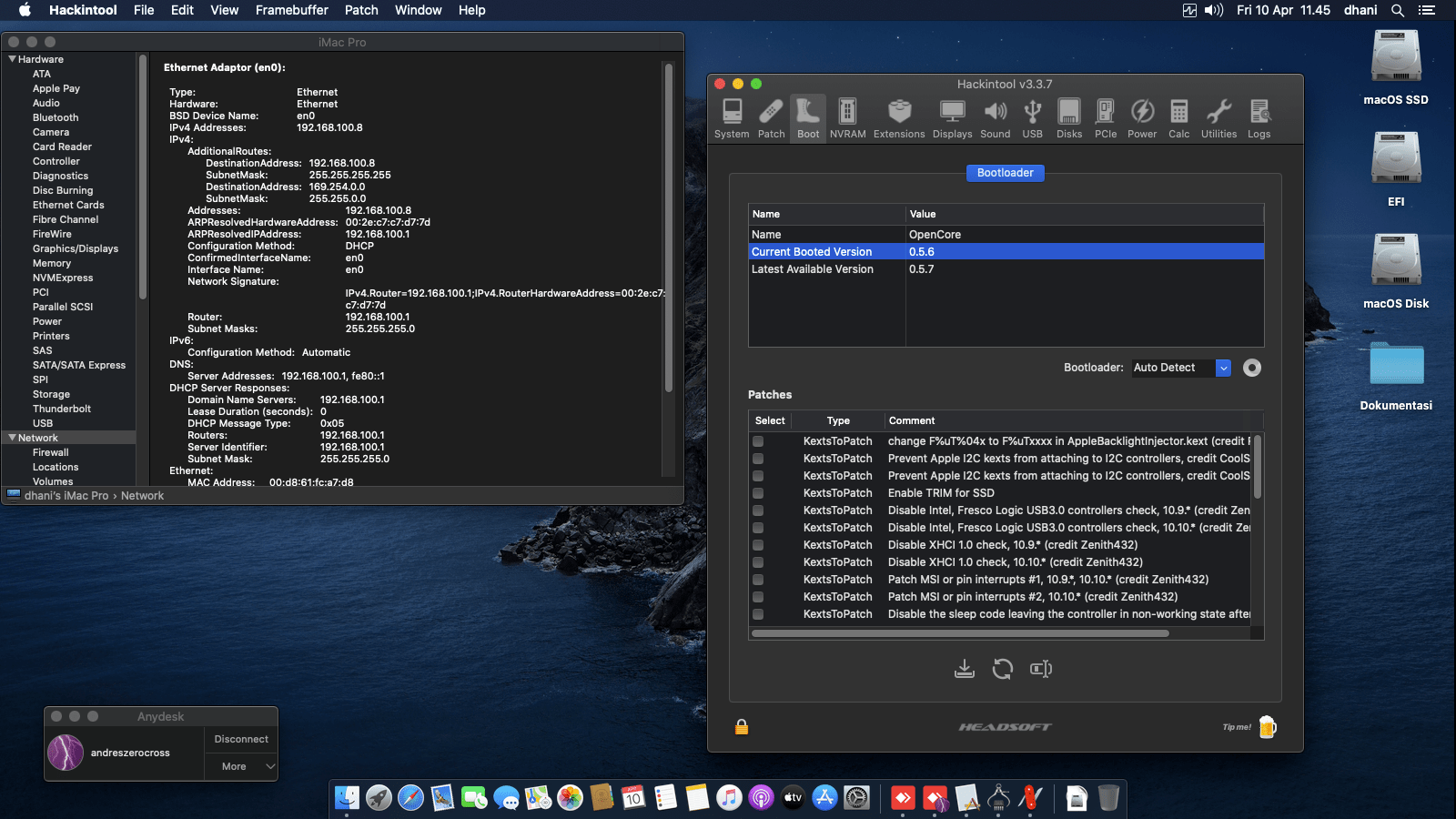Open System Preferences from the Dock
The height and width of the screenshot is (819, 1456).
[x=857, y=798]
